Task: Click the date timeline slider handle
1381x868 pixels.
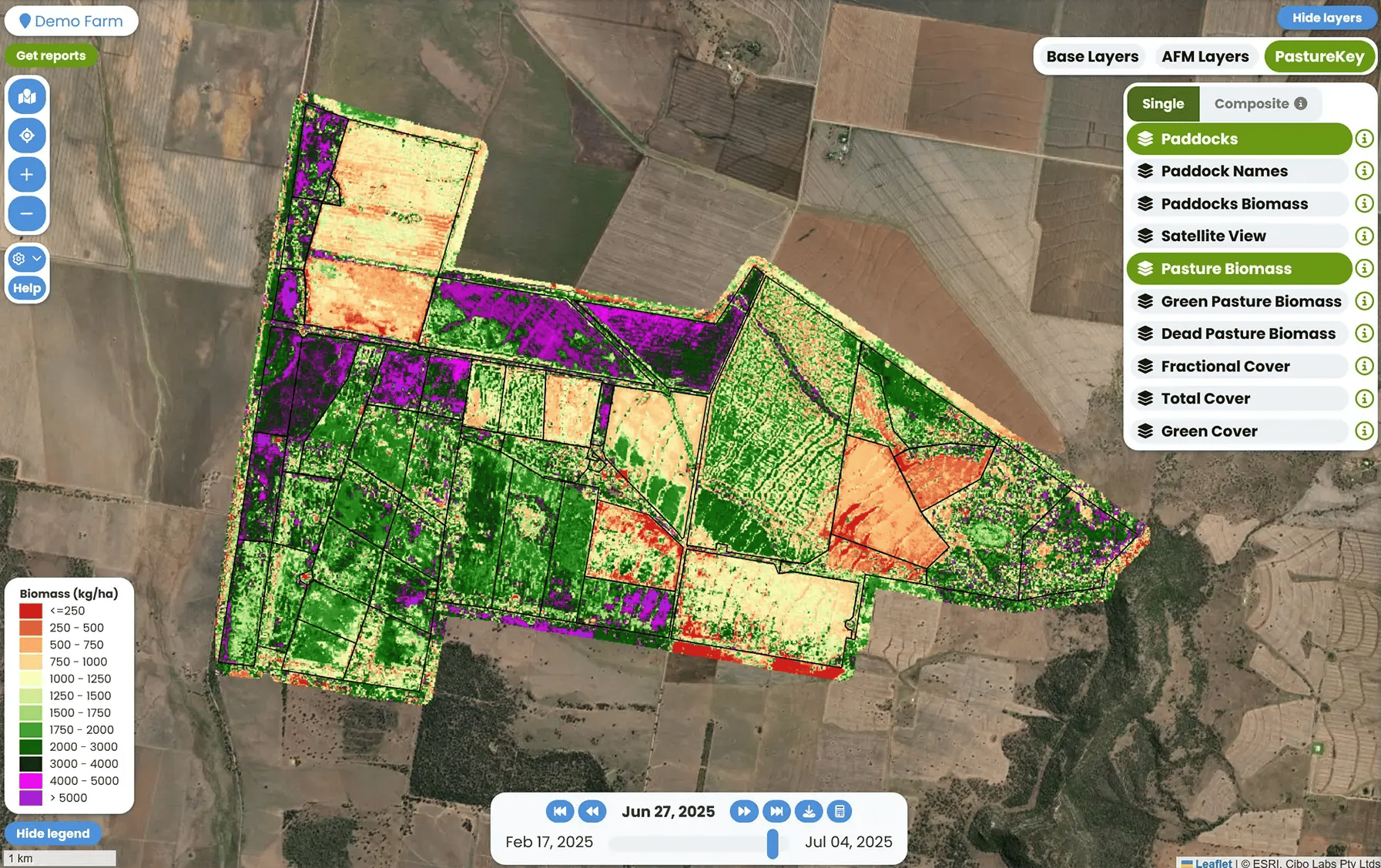Action: (773, 843)
